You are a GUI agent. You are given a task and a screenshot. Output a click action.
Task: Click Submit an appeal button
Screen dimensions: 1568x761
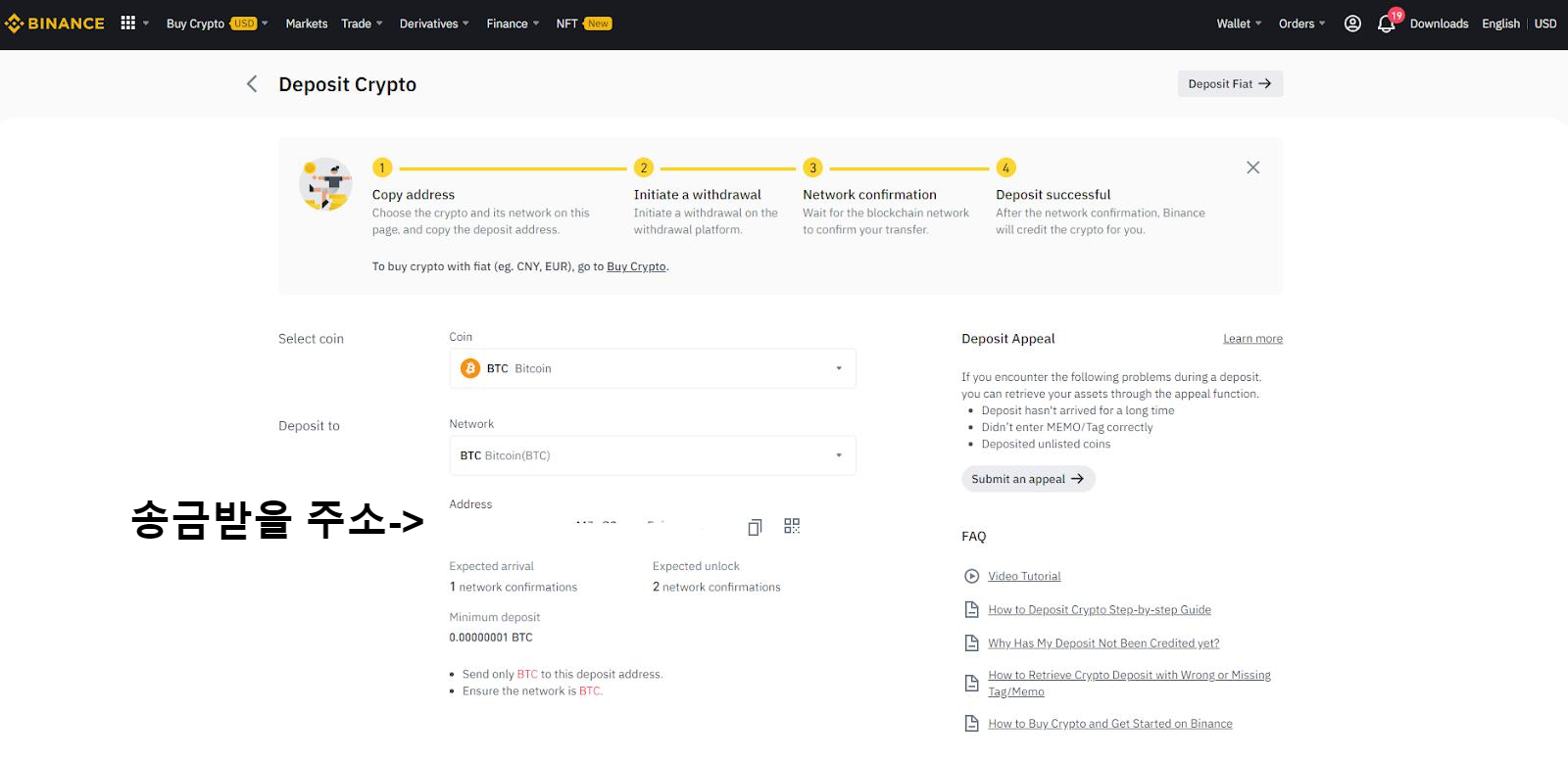coord(1028,479)
